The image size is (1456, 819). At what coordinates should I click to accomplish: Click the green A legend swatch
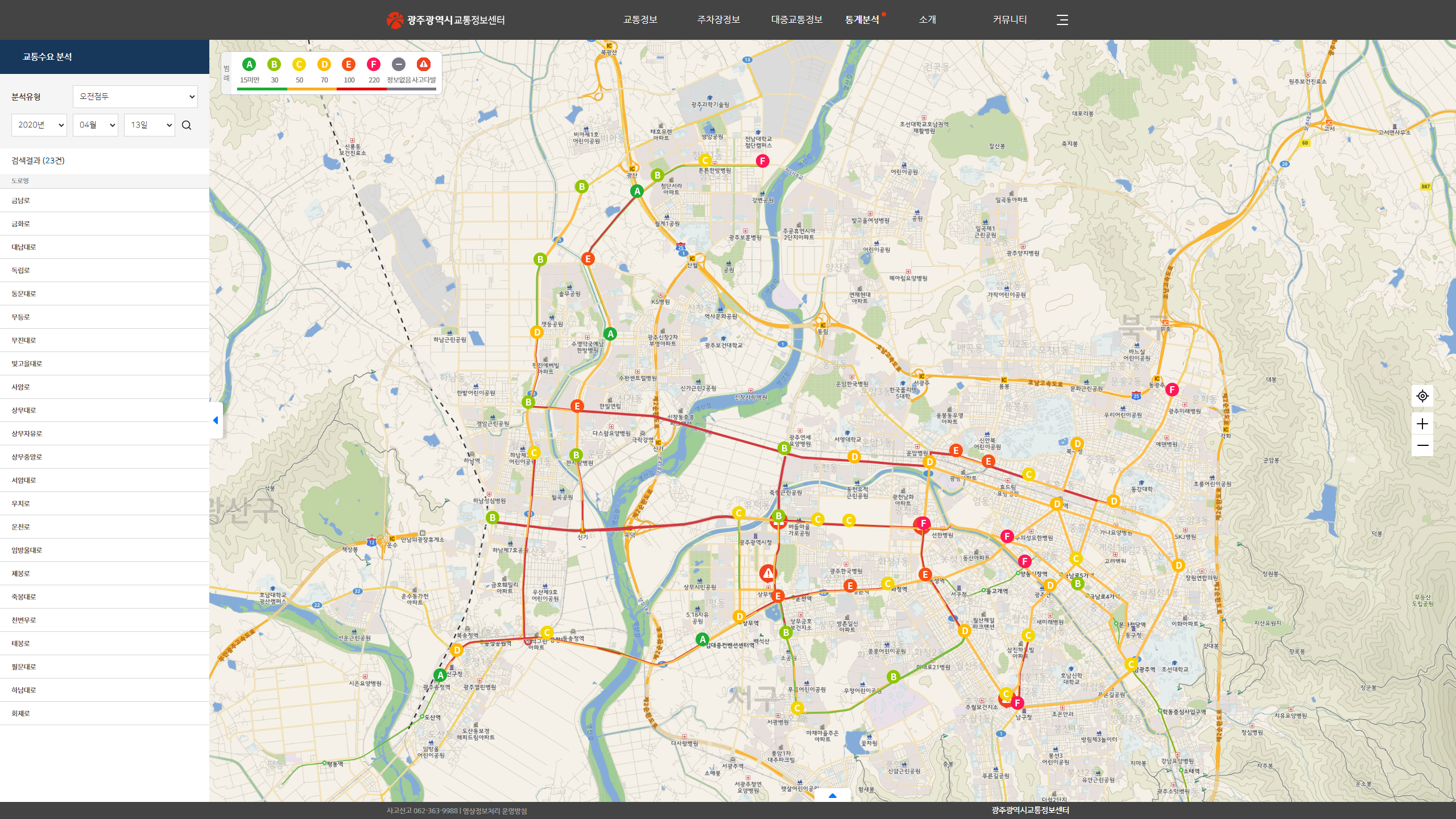click(249, 64)
